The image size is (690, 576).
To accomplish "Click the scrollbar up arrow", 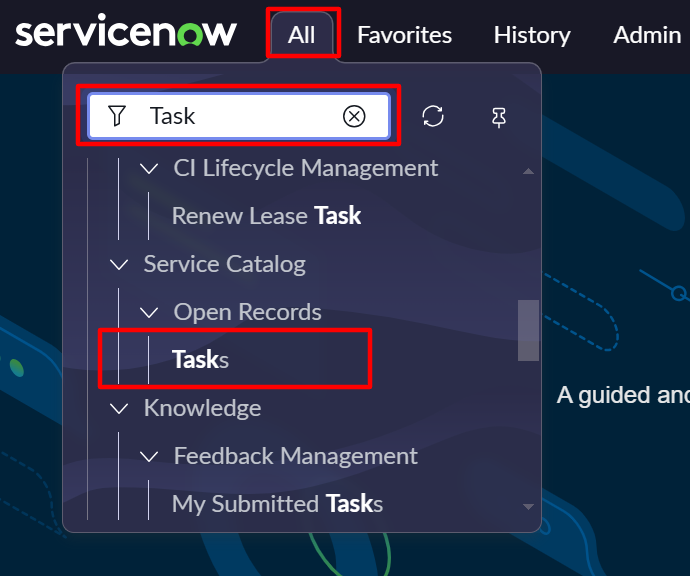I will click(x=529, y=171).
